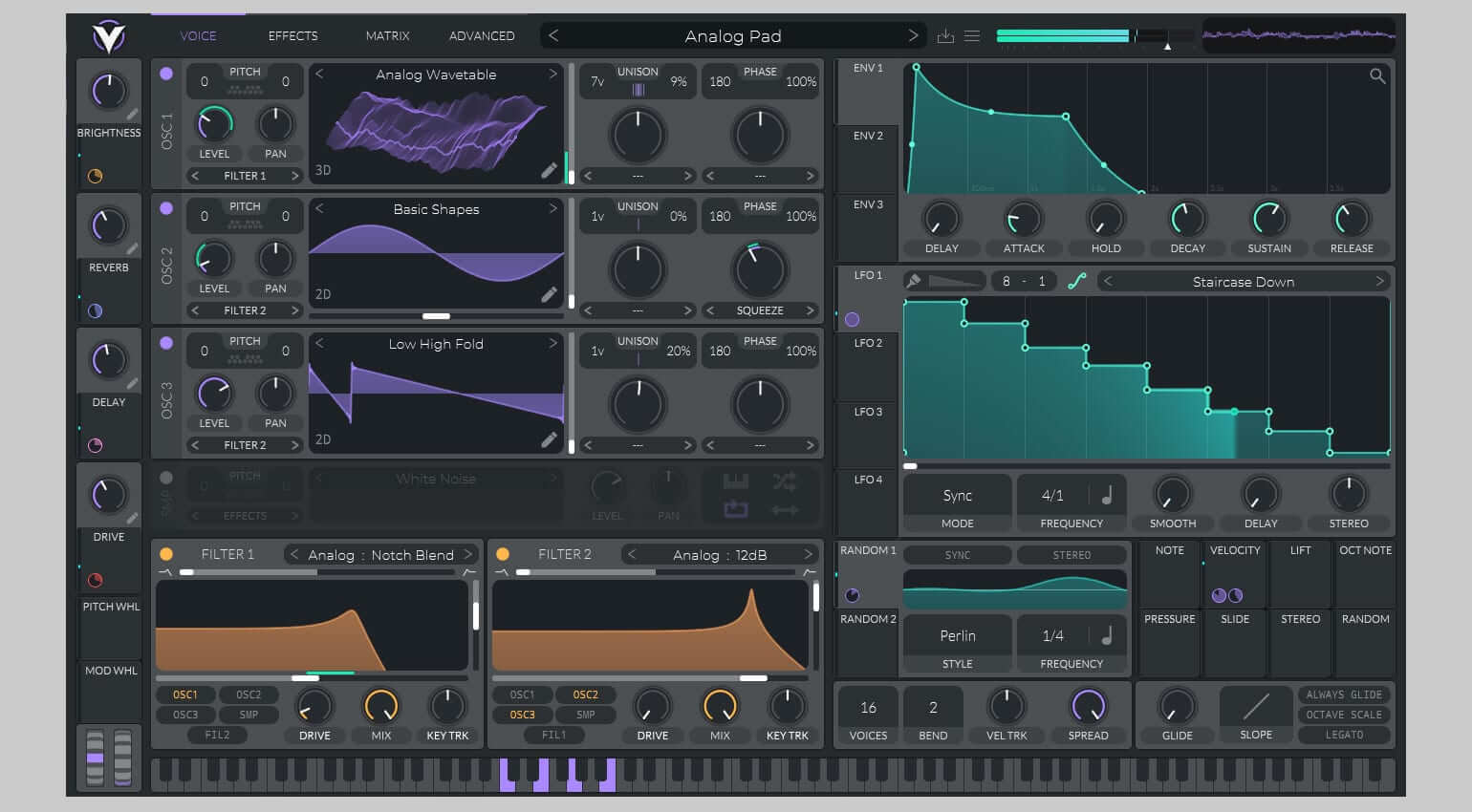Toggle OSC 2 power off
Screen dimensions: 1472x812
pyautogui.click(x=165, y=207)
